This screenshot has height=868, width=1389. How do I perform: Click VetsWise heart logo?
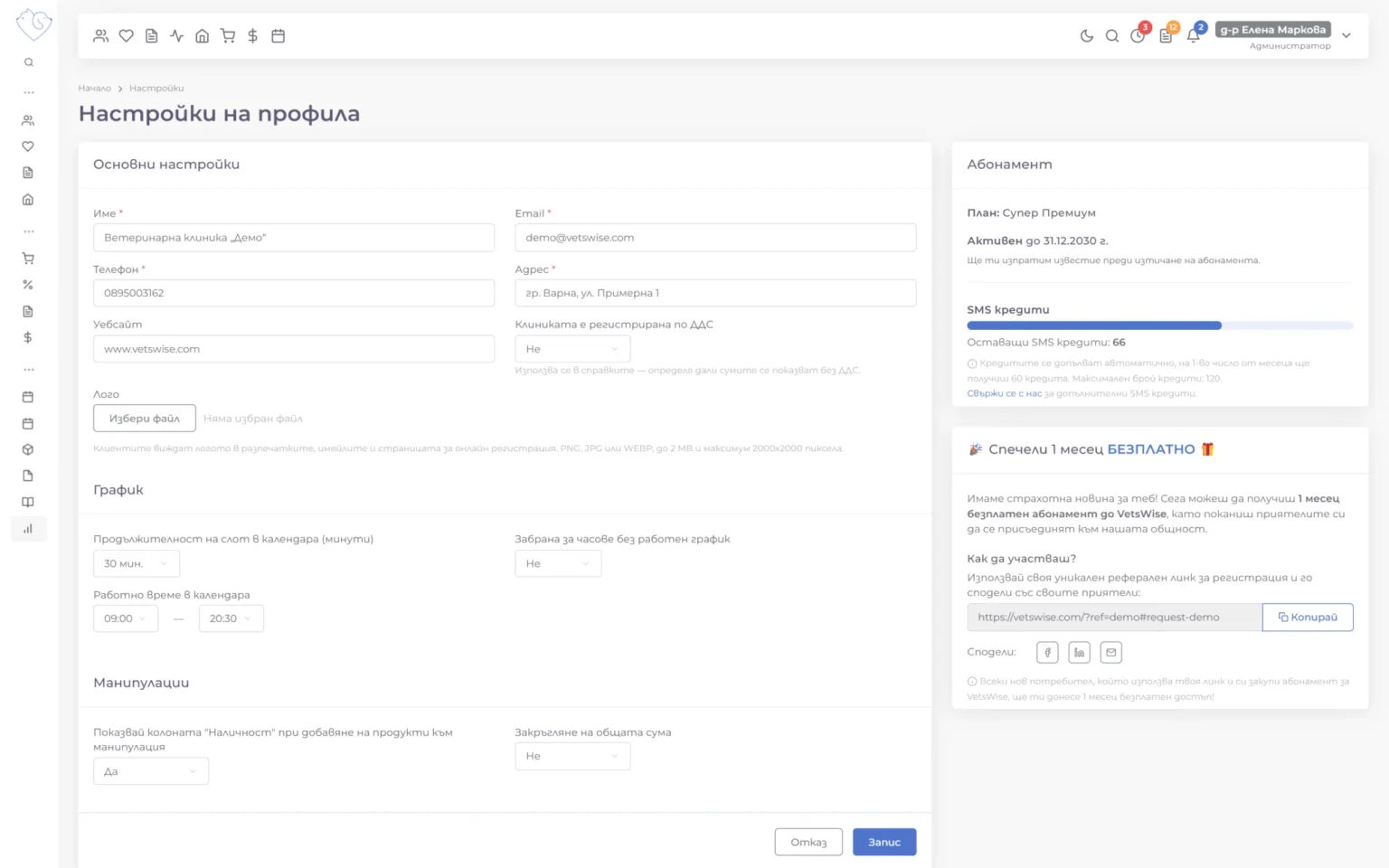tap(33, 24)
